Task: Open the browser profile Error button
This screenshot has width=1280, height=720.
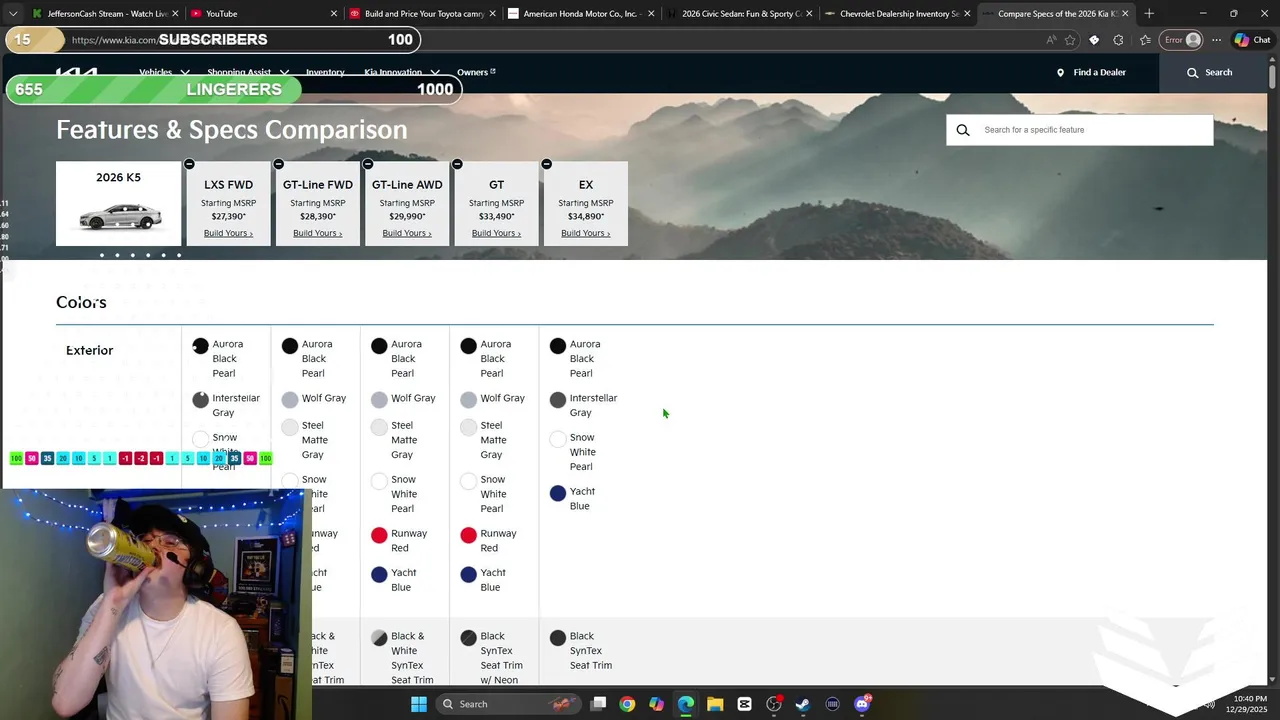Action: (x=1181, y=40)
